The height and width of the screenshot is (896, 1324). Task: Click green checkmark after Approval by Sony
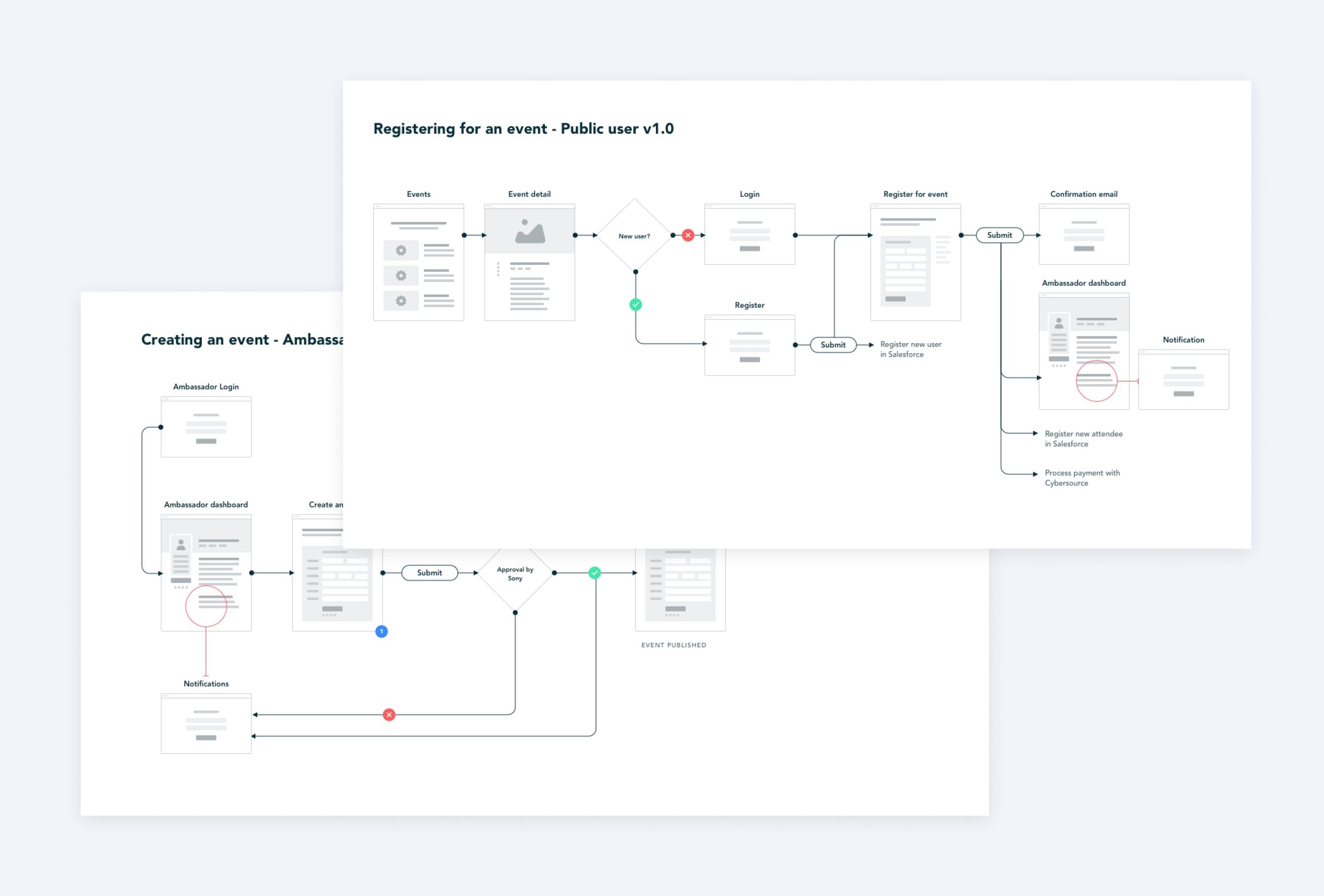595,573
